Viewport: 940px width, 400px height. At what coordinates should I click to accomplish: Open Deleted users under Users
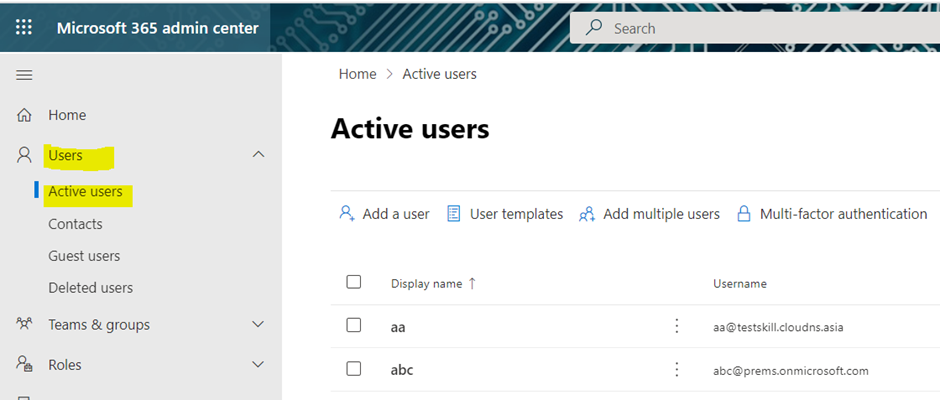point(91,288)
